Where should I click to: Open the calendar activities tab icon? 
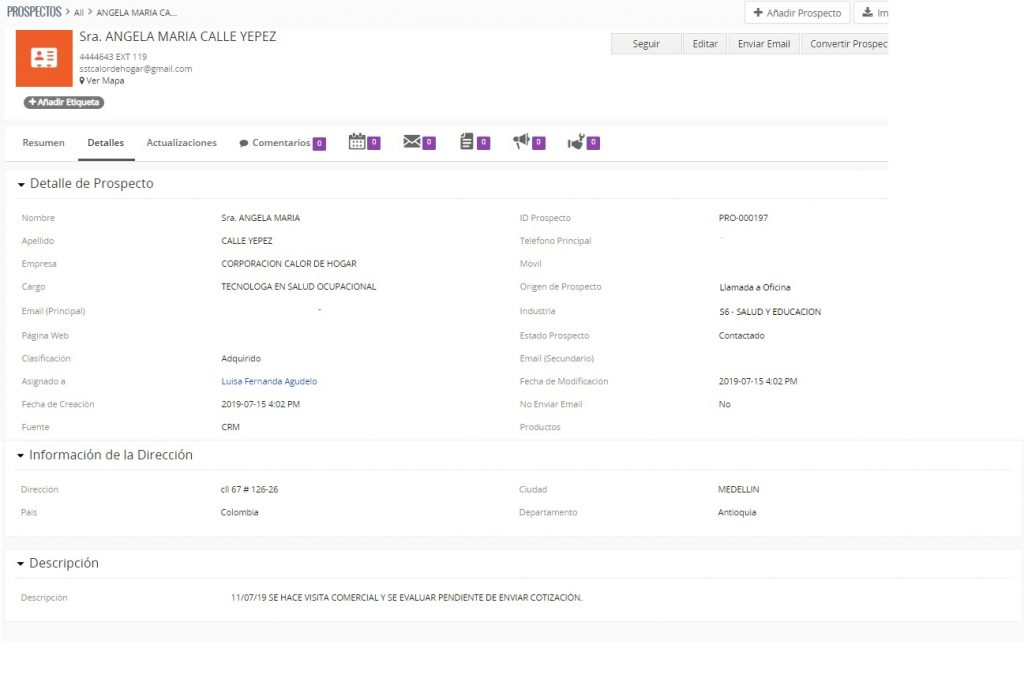[x=357, y=142]
